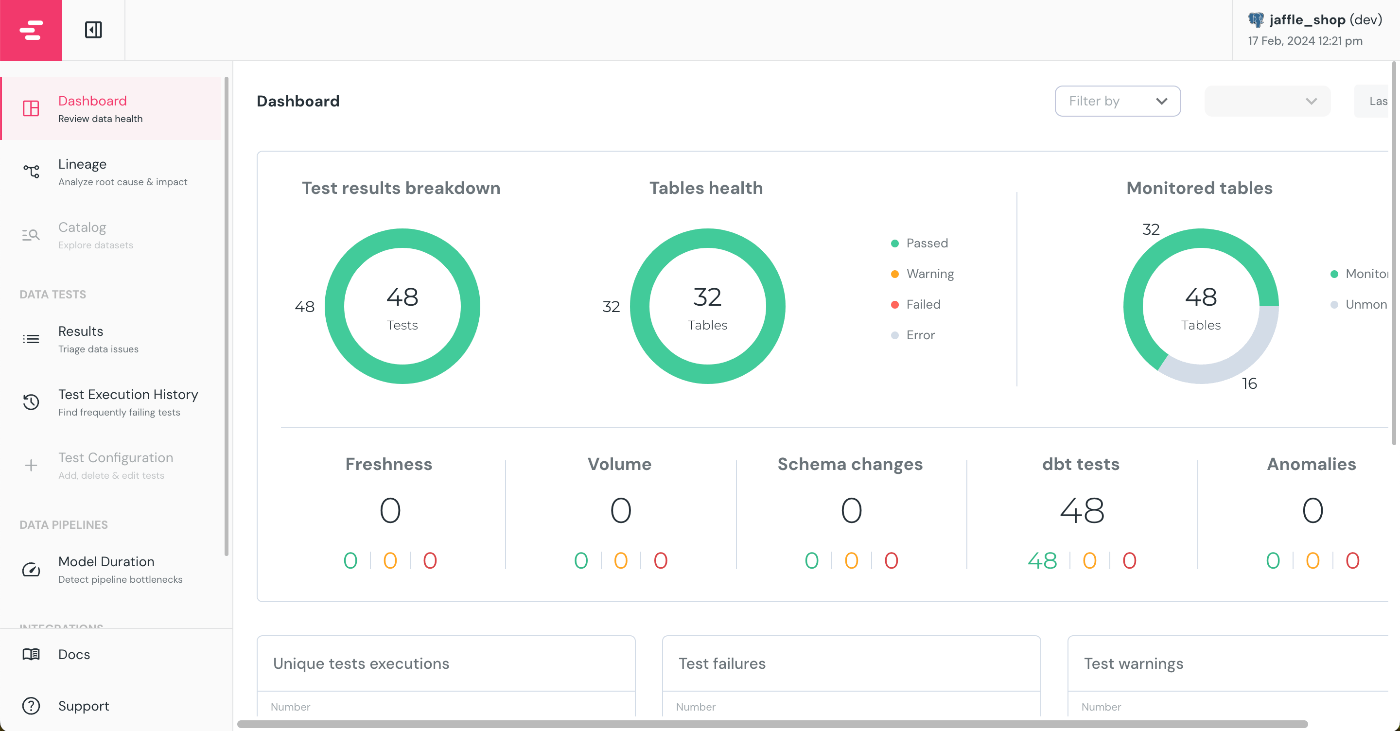This screenshot has height=731, width=1400.
Task: Collapse sidebar using the panel toggle icon
Action: (x=94, y=30)
